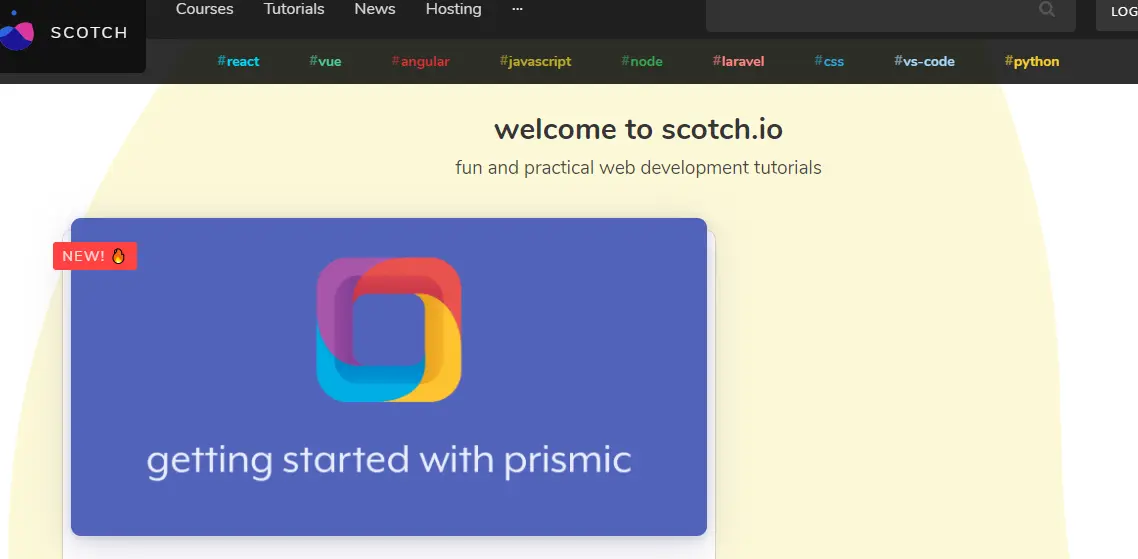This screenshot has height=559, width=1138.
Task: Open the #vue tag
Action: coord(325,62)
